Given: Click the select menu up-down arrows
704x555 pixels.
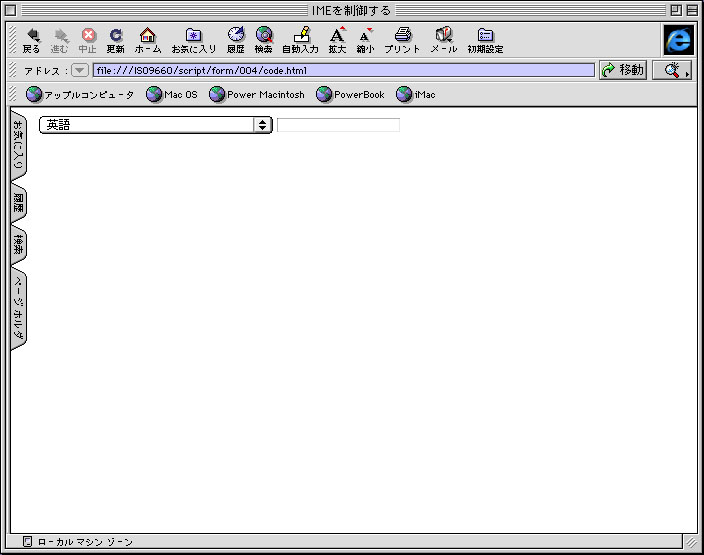Looking at the screenshot, I should (x=263, y=125).
